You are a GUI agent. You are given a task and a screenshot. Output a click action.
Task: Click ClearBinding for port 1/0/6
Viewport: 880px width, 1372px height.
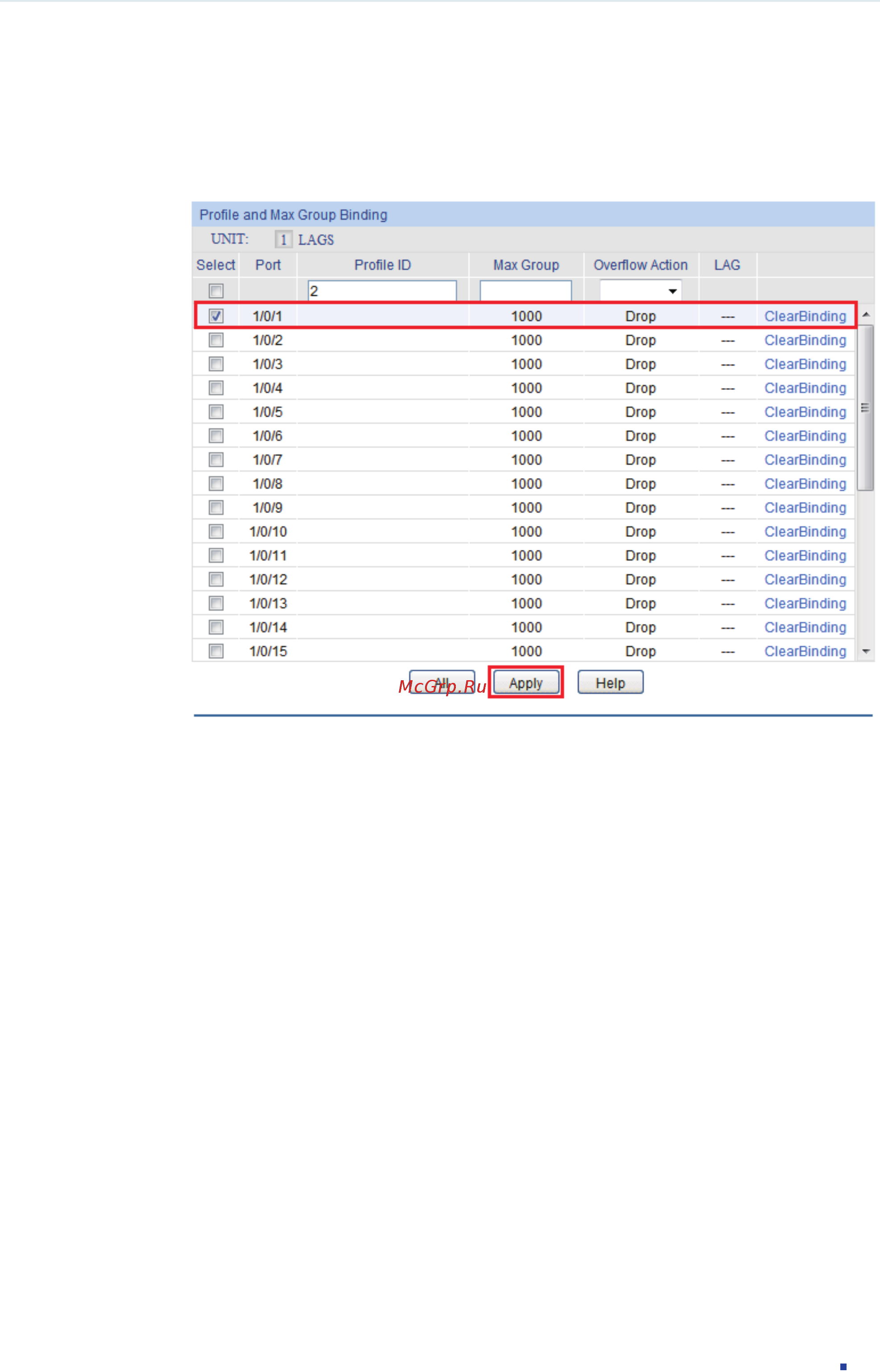click(x=805, y=437)
